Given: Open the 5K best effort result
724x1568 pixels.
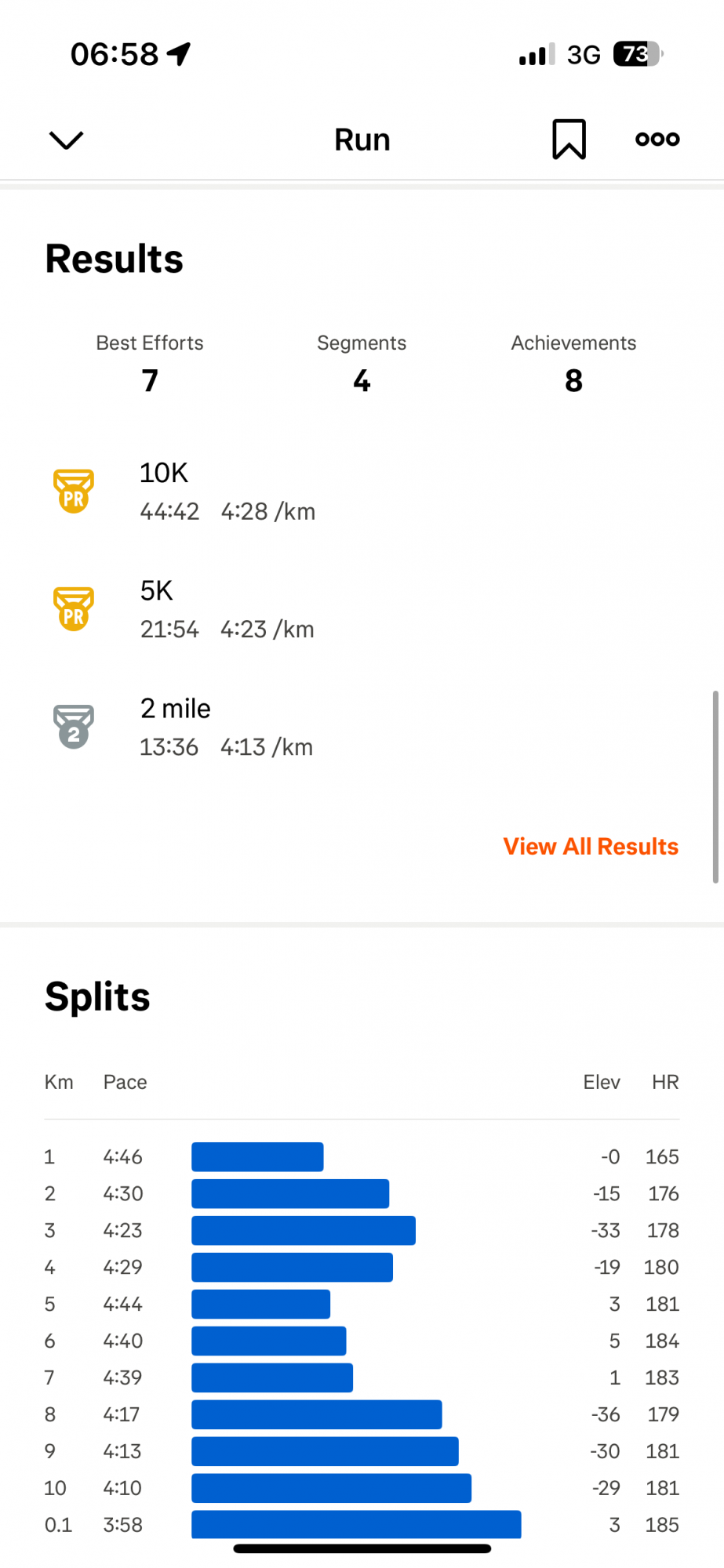Looking at the screenshot, I should tap(227, 609).
